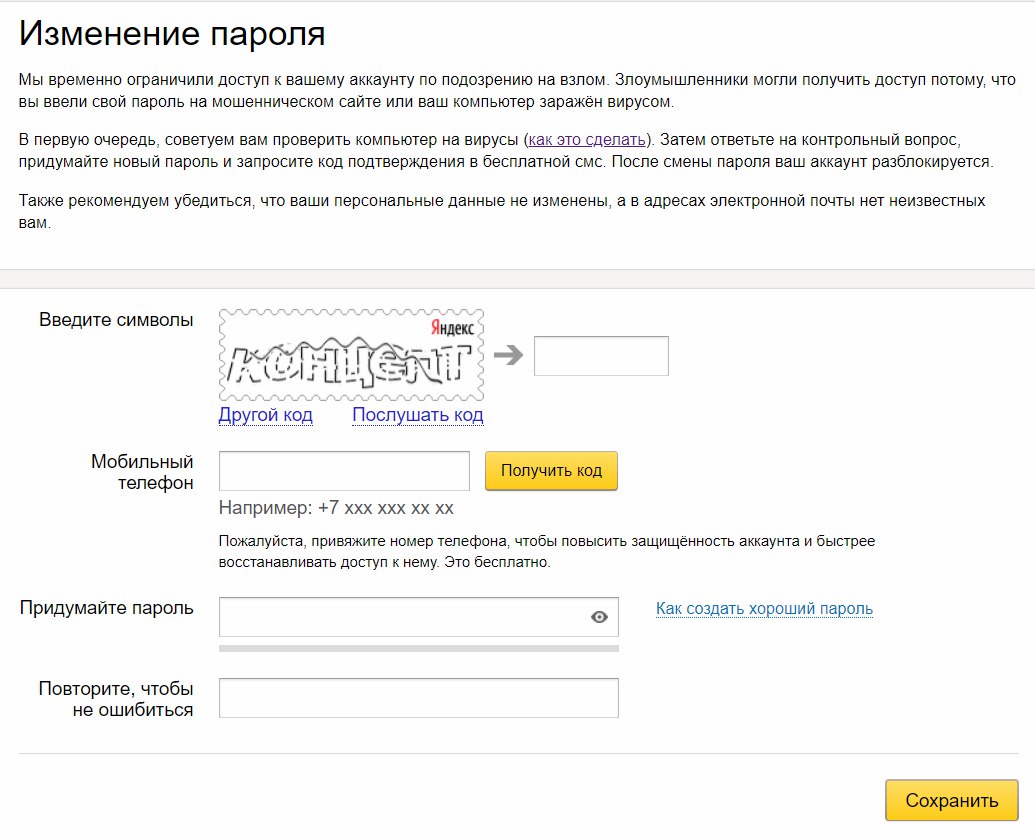Focus the Мобильный телефон input field
The width and height of the screenshot is (1035, 840).
pyautogui.click(x=344, y=471)
